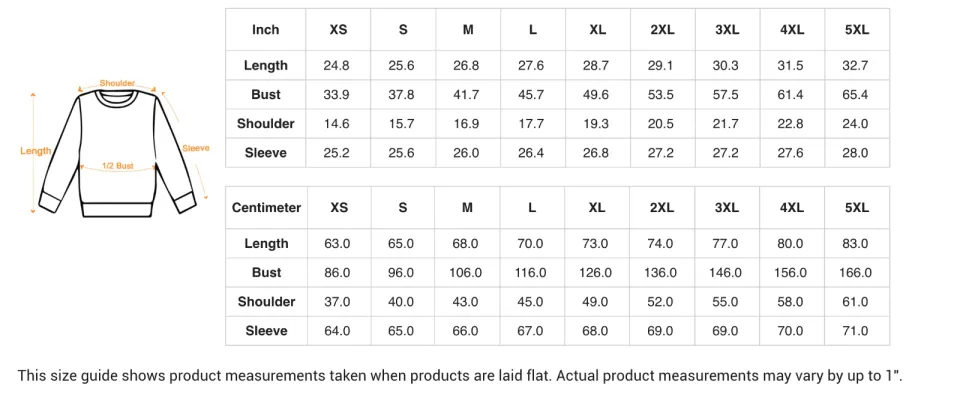Screen dimensions: 960x406
Task: Select the M column header in centimeter table
Action: [467, 208]
